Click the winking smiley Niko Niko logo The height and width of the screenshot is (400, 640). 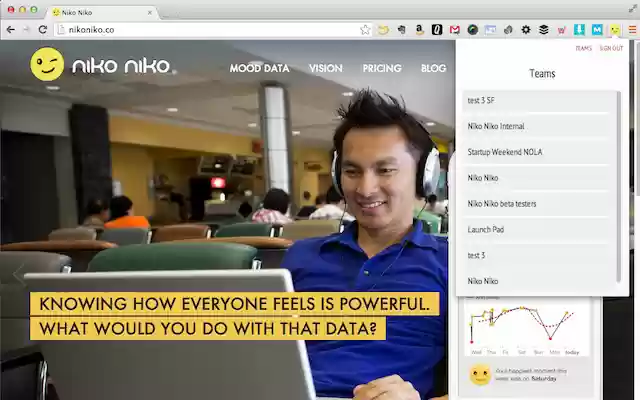47,64
